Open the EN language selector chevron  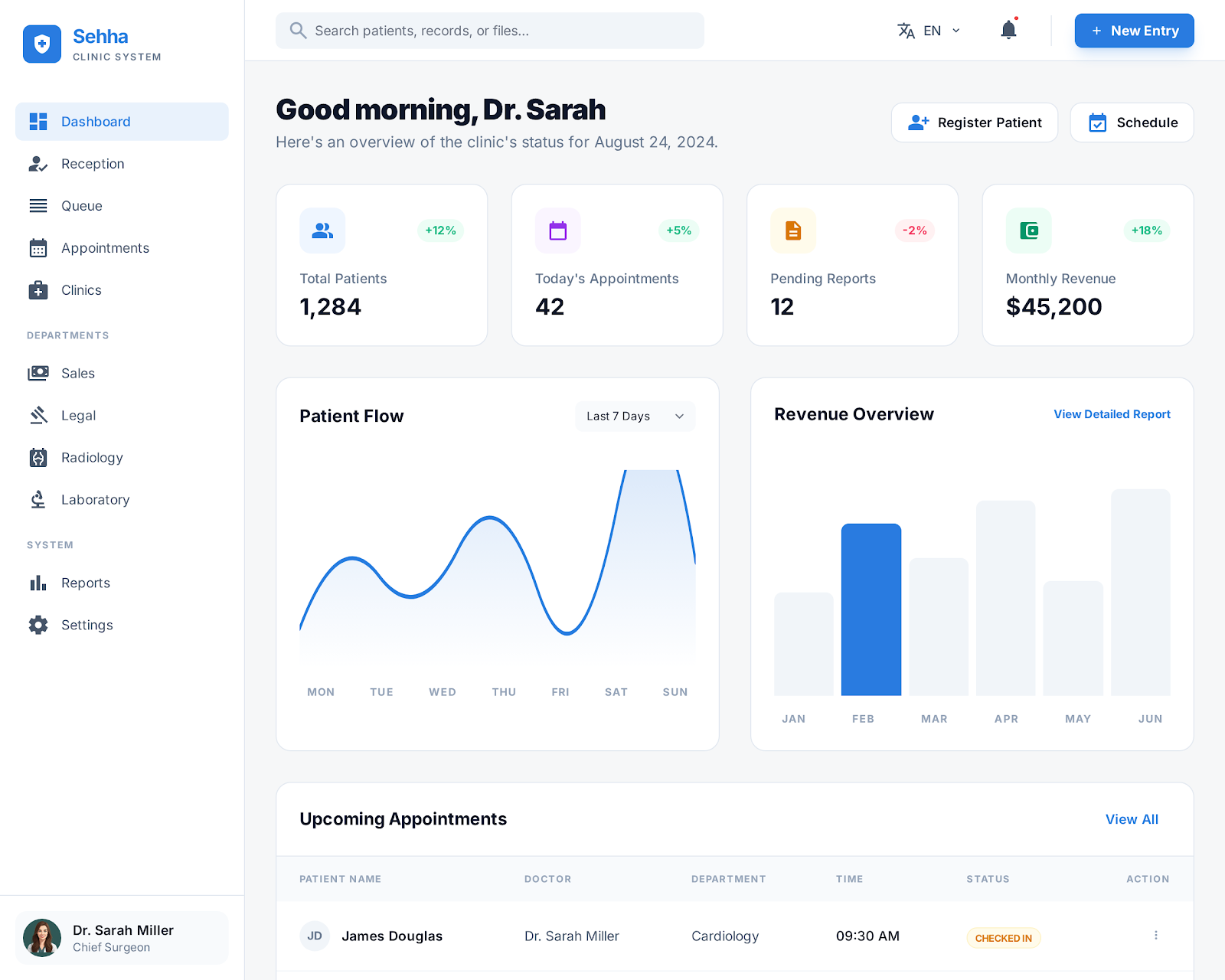click(955, 31)
